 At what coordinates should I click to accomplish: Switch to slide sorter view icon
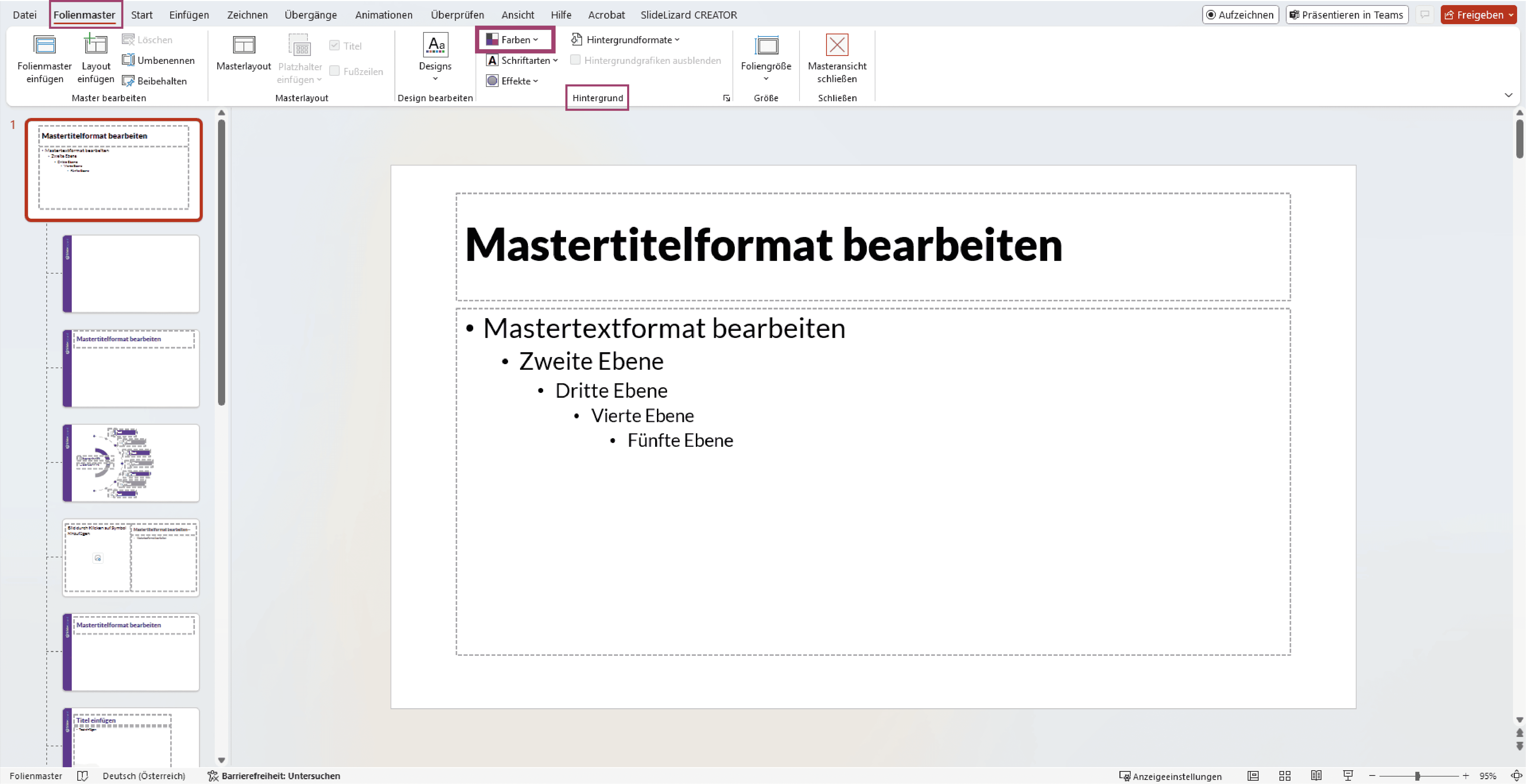1285,776
